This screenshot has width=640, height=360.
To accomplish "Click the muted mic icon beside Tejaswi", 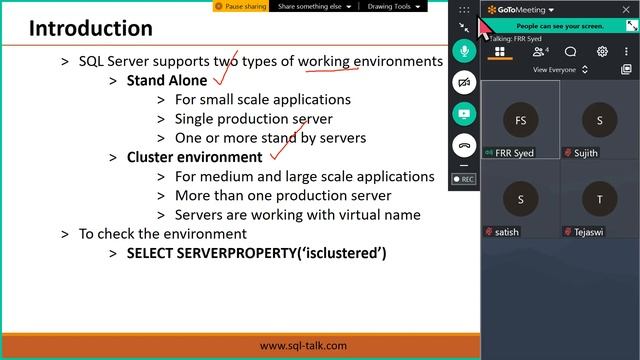I will coord(568,232).
